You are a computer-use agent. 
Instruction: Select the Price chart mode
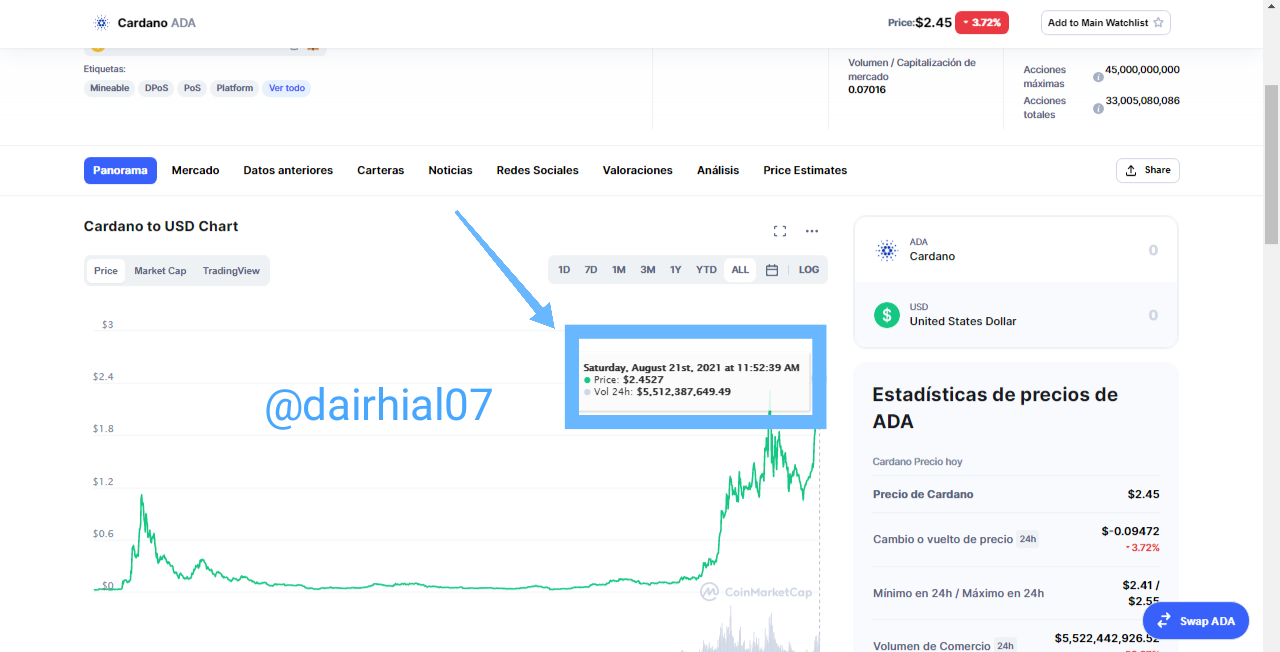tap(106, 271)
